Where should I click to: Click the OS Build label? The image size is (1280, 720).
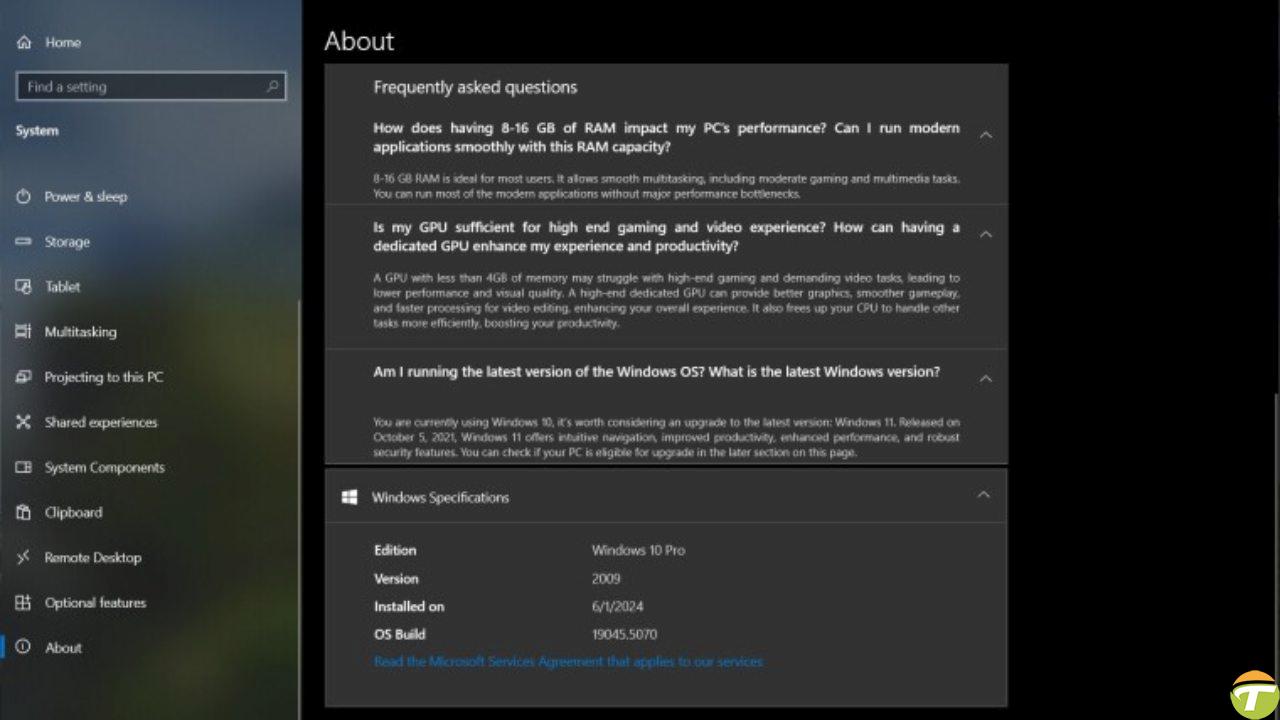pos(399,635)
